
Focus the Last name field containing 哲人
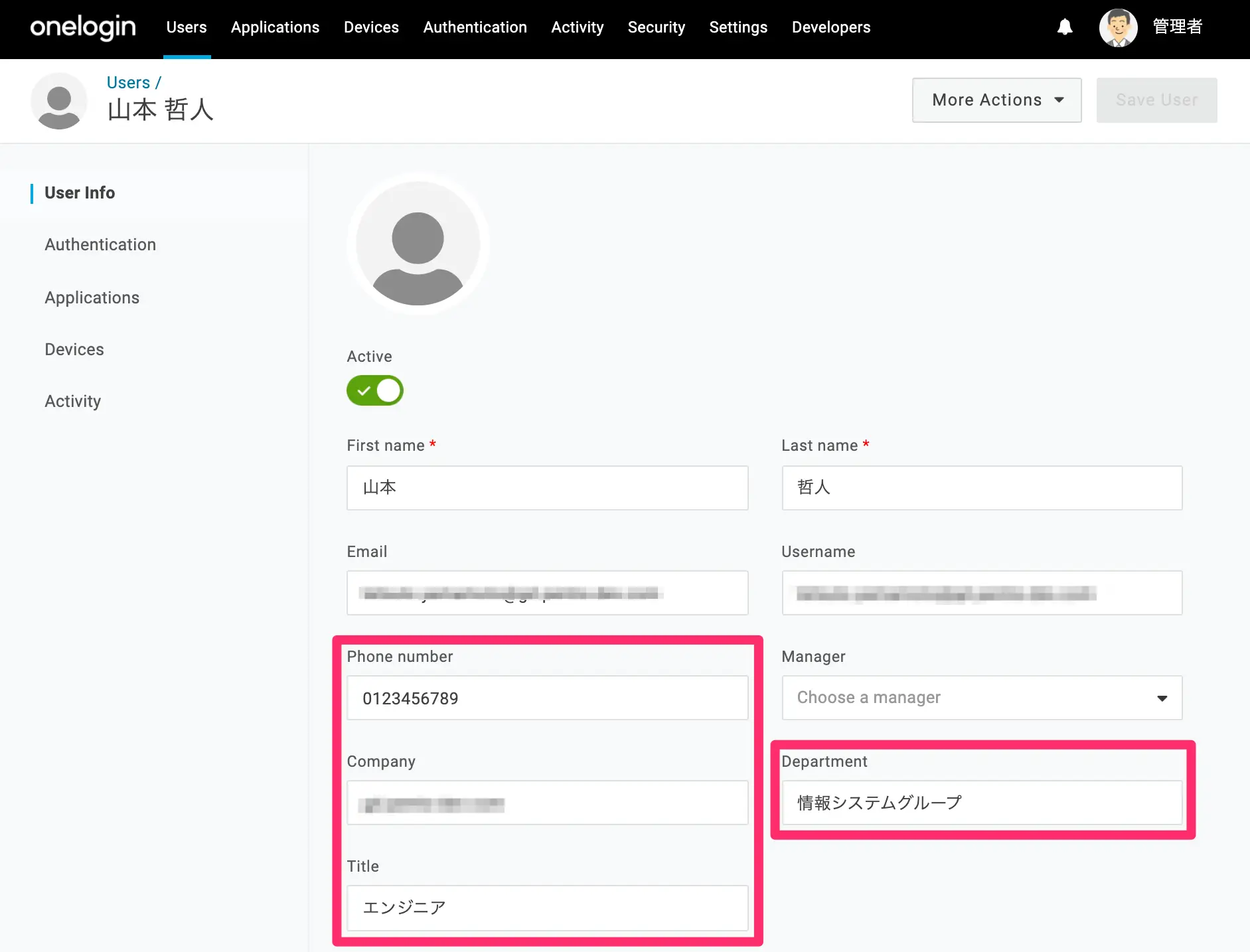[982, 488]
